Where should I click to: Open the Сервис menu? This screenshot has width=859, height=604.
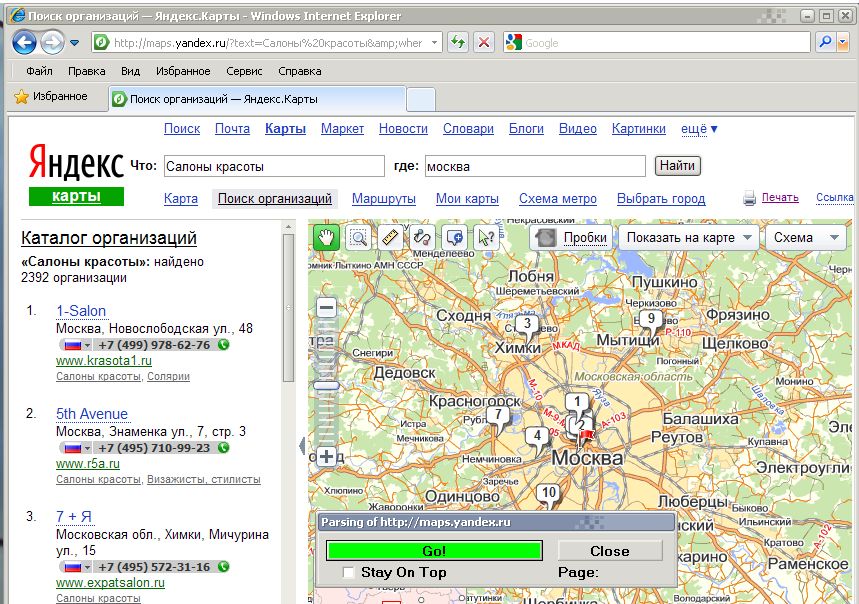(x=244, y=71)
